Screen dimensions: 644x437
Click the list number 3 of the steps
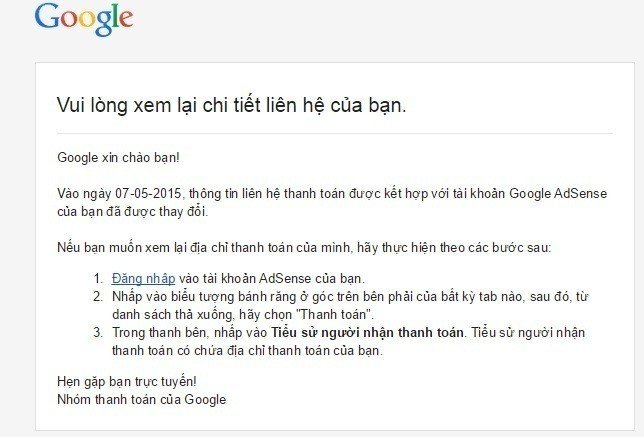(98, 333)
